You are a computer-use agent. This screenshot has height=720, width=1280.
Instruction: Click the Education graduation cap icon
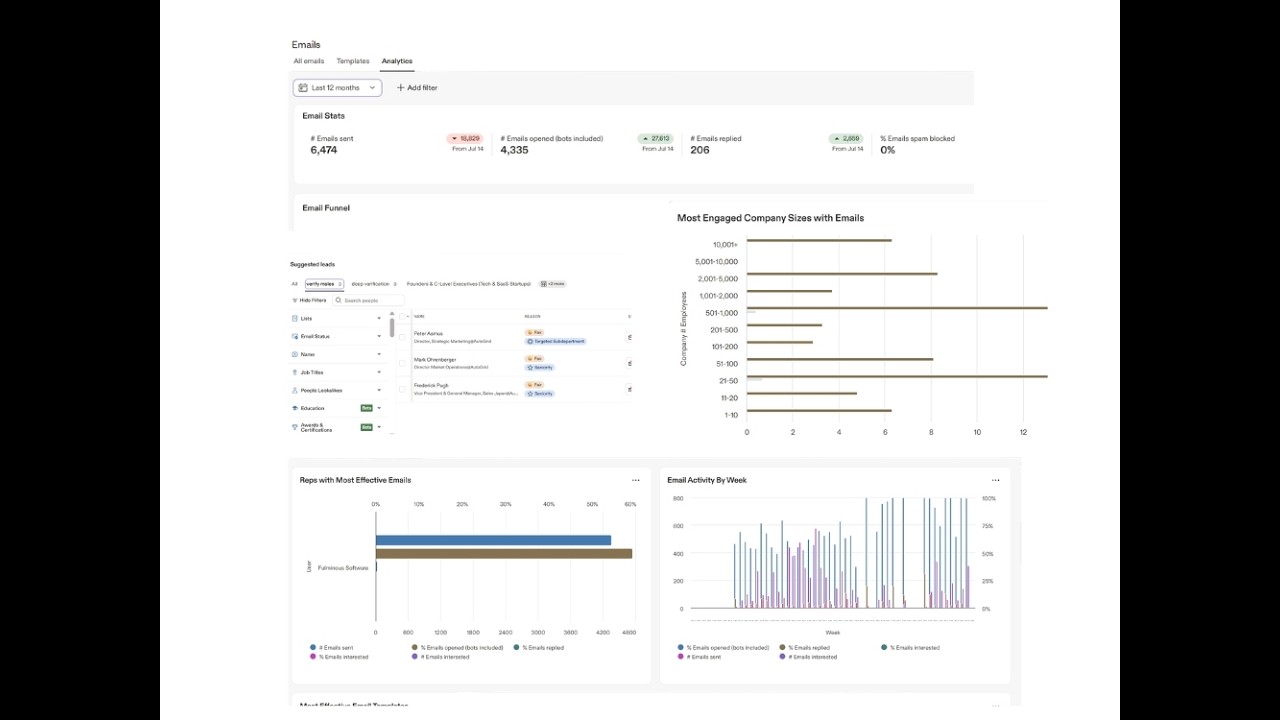coord(295,408)
